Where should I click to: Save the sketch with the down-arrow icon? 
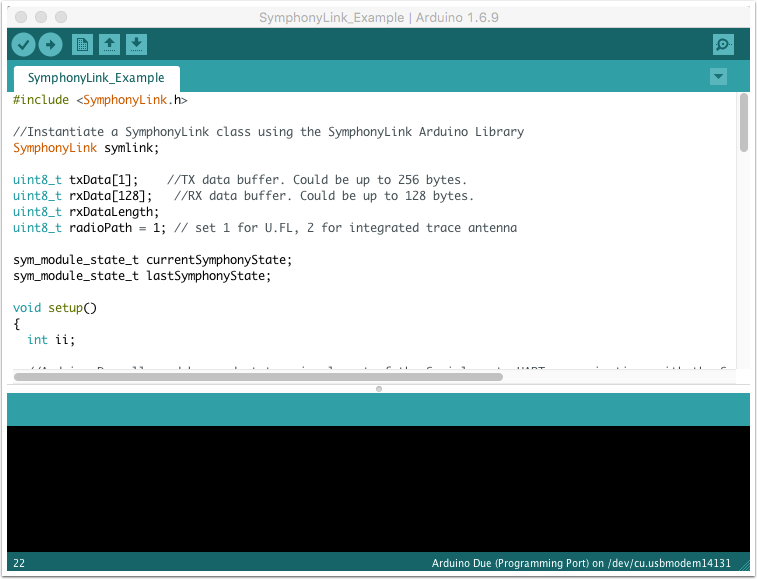click(136, 44)
